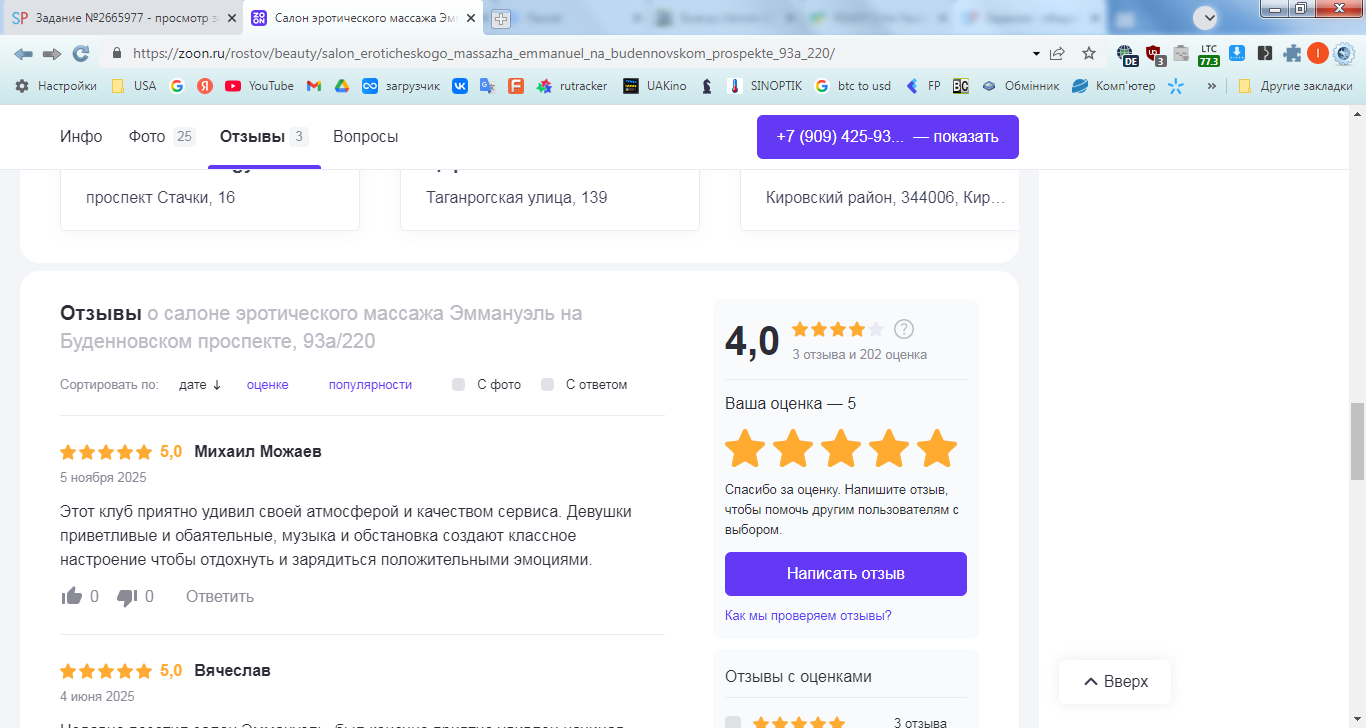Open the Gmail bookmark icon
This screenshot has height=728, width=1366.
[x=313, y=86]
